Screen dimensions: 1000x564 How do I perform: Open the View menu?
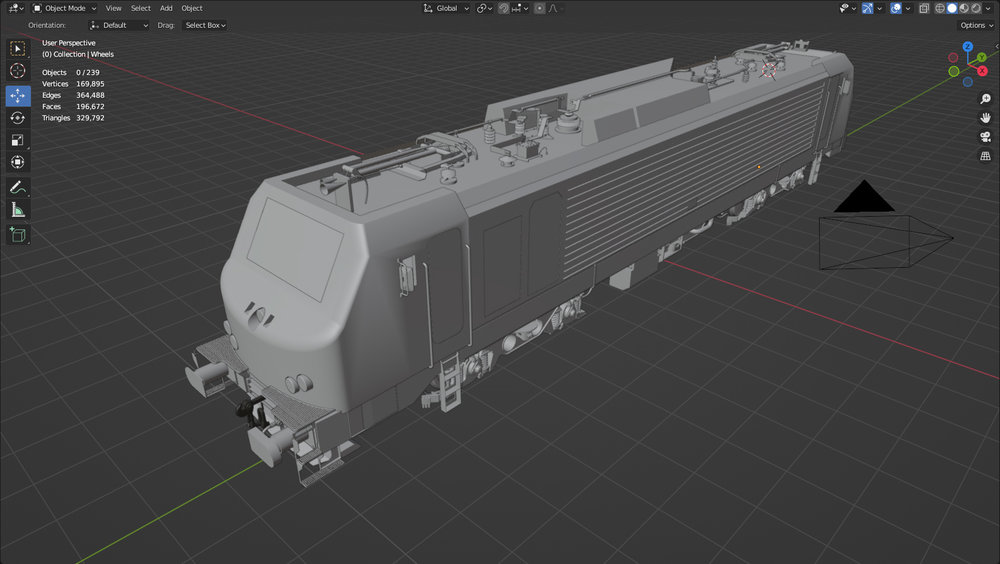(114, 8)
